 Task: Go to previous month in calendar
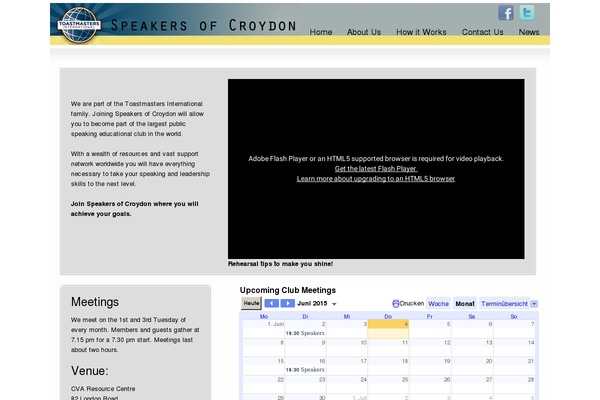click(272, 304)
